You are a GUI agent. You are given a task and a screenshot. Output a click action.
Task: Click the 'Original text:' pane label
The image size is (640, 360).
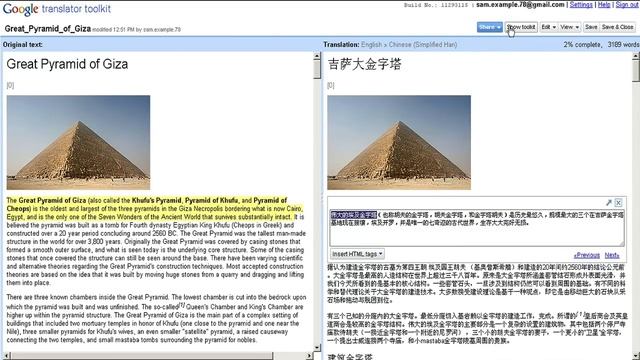(22, 44)
